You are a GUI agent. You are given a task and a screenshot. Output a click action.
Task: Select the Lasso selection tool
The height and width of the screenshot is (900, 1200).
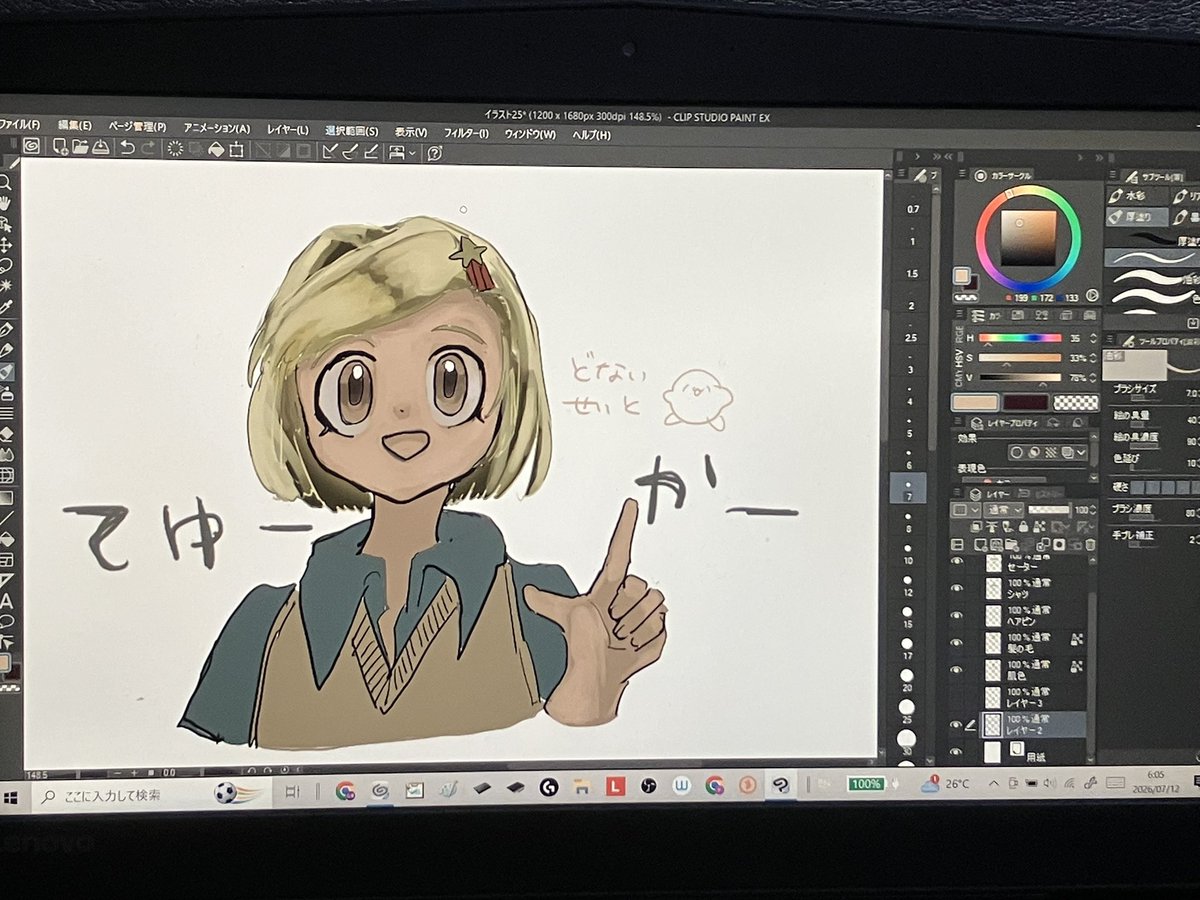point(5,265)
